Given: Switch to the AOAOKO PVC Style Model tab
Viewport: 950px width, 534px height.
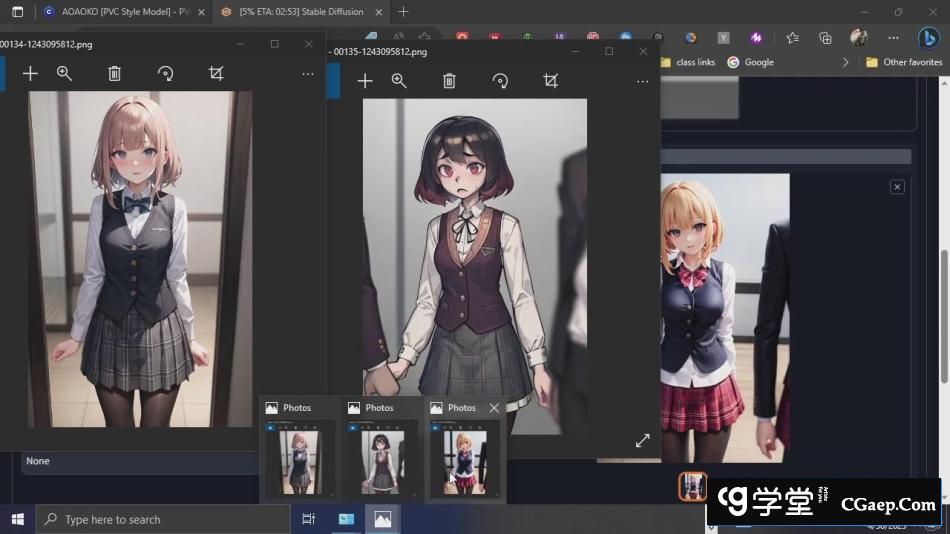Looking at the screenshot, I should pyautogui.click(x=118, y=12).
